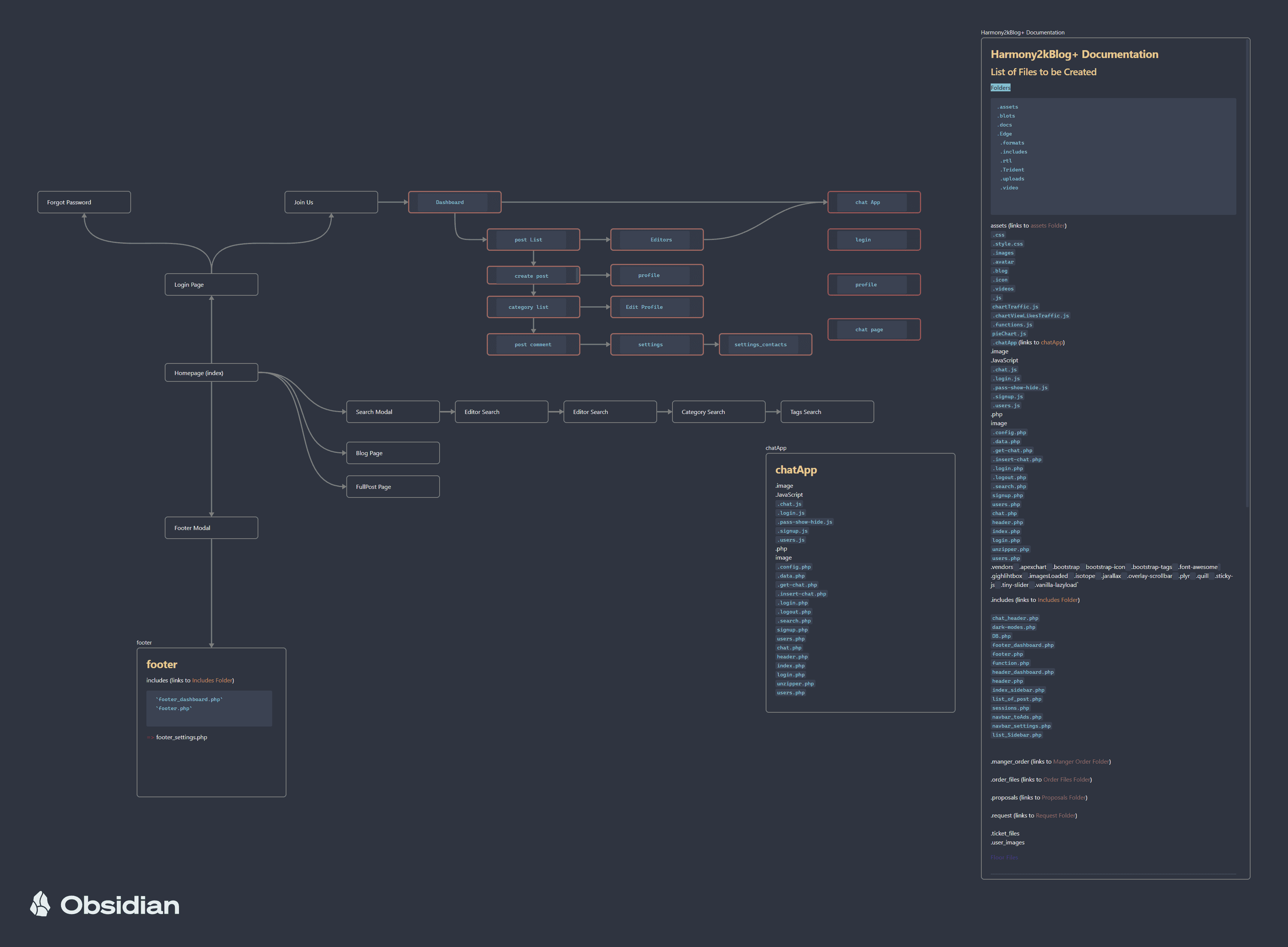Open the Proposals Folder link

tap(1064, 797)
